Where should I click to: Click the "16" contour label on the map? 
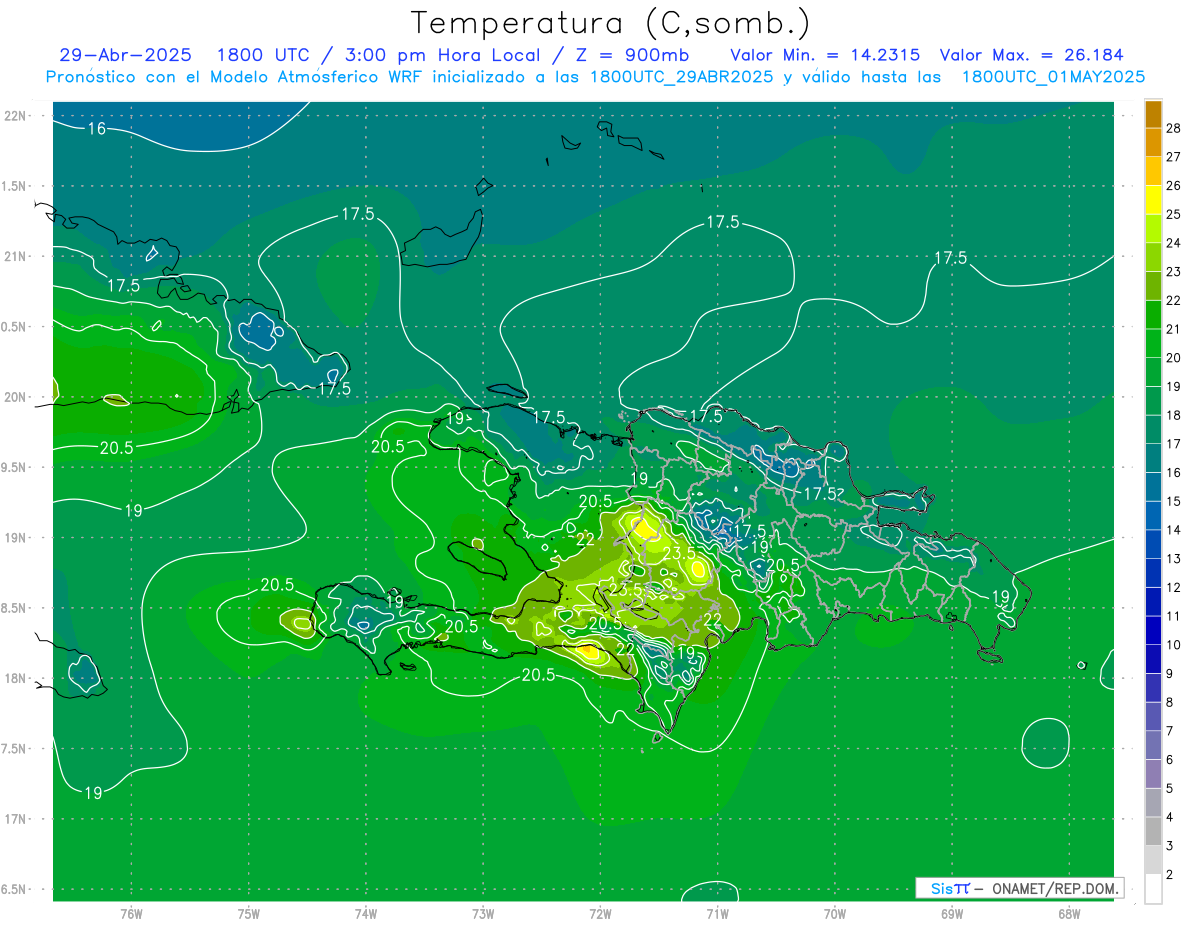[96, 128]
